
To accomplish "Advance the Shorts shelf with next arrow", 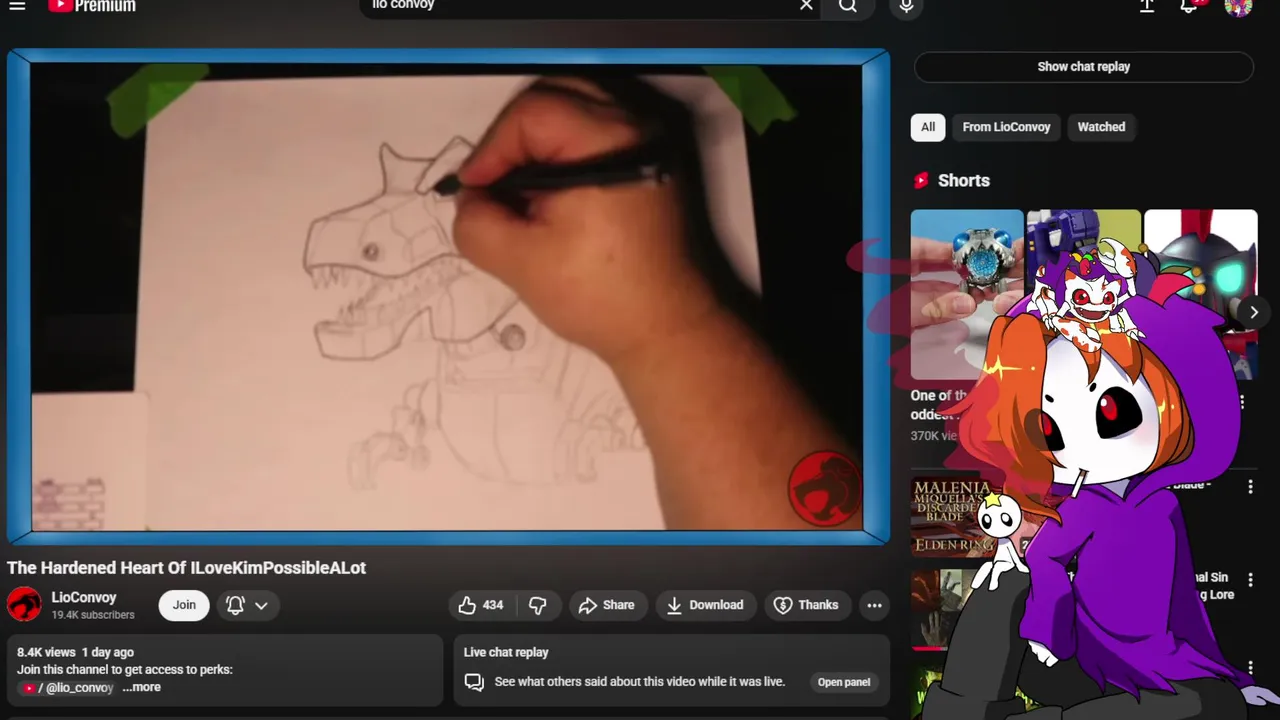I will [x=1253, y=312].
